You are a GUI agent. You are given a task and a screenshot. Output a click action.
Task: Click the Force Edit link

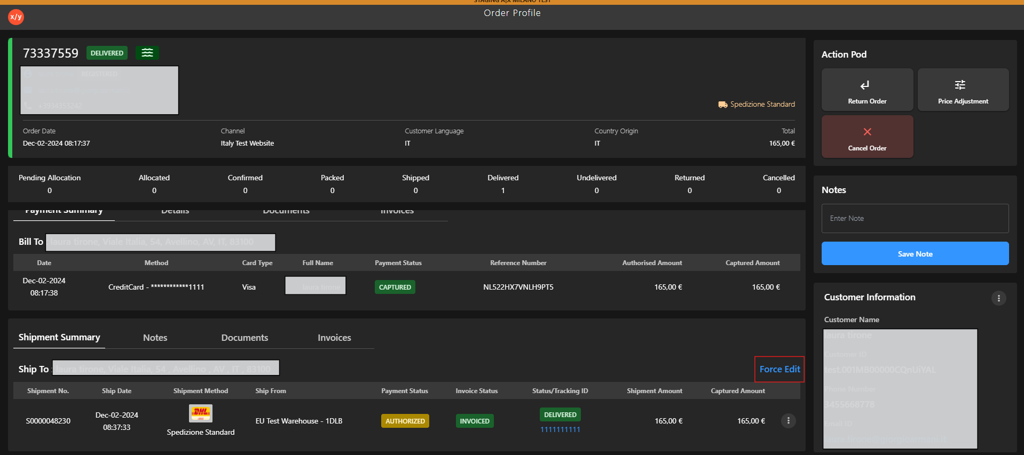[x=779, y=369]
